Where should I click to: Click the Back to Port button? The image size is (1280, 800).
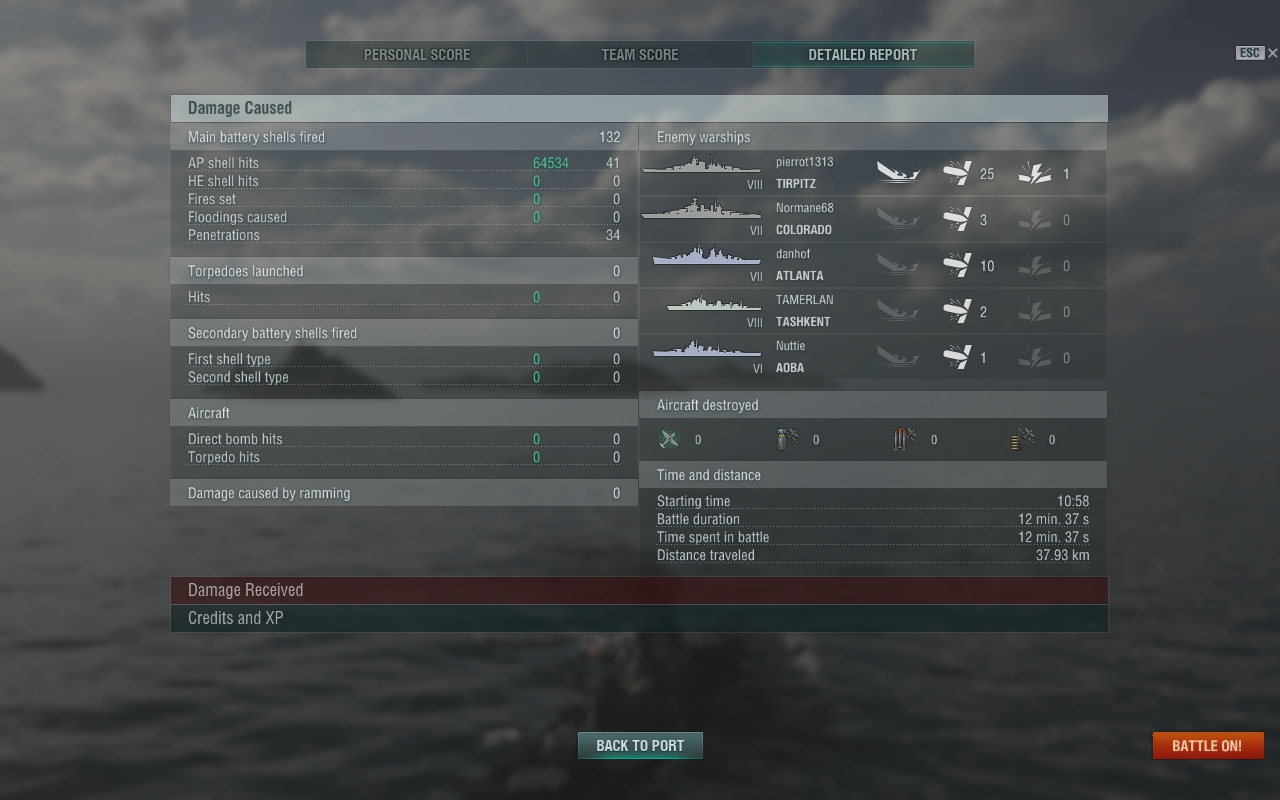640,746
